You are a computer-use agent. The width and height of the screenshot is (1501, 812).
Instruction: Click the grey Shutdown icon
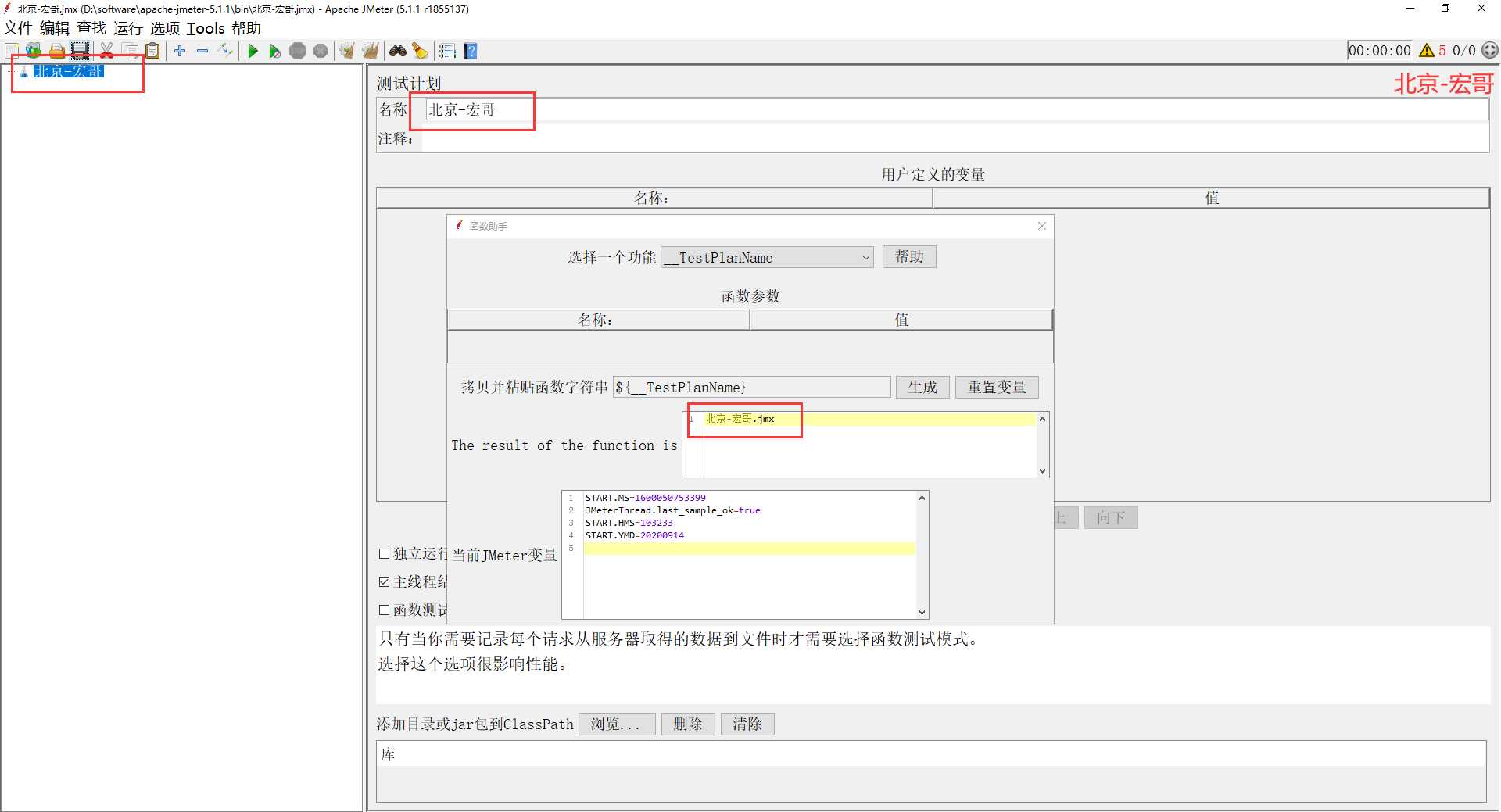coord(321,51)
